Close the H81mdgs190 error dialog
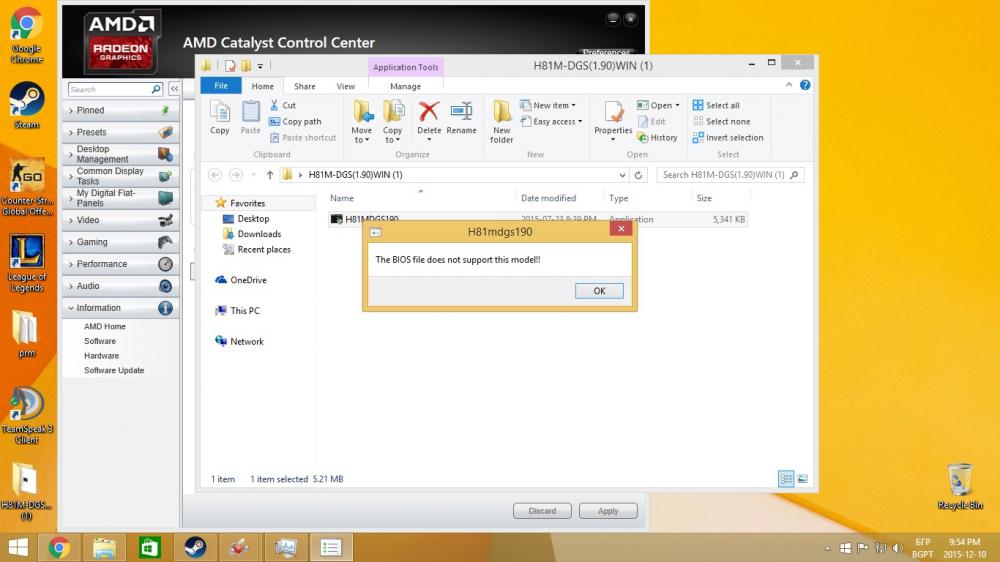The height and width of the screenshot is (562, 1000). pos(621,228)
